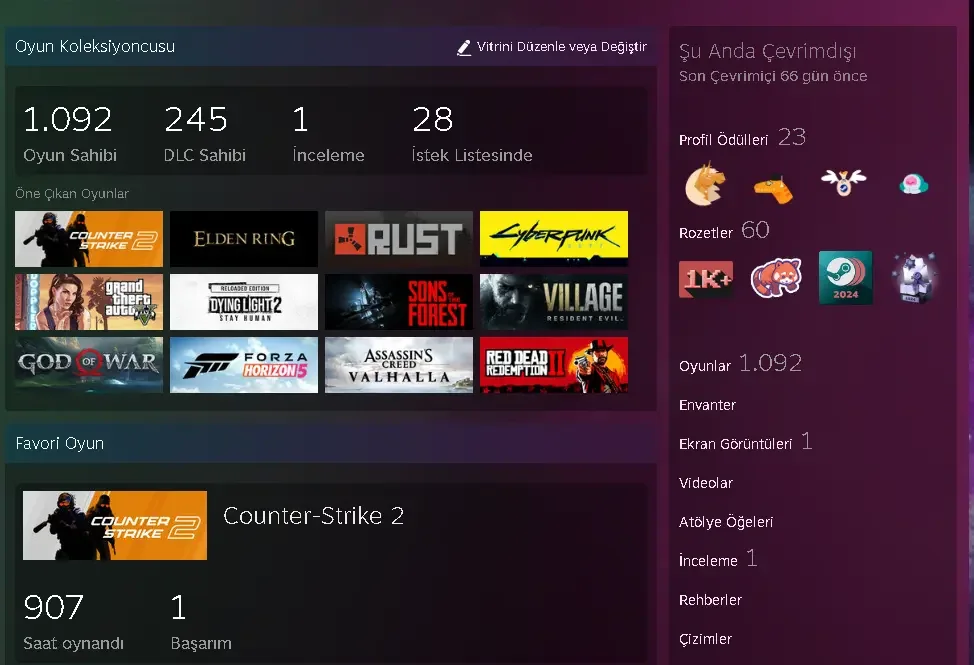The height and width of the screenshot is (665, 974).
Task: Click the pencil icon to edit the showcase
Action: coord(464,47)
